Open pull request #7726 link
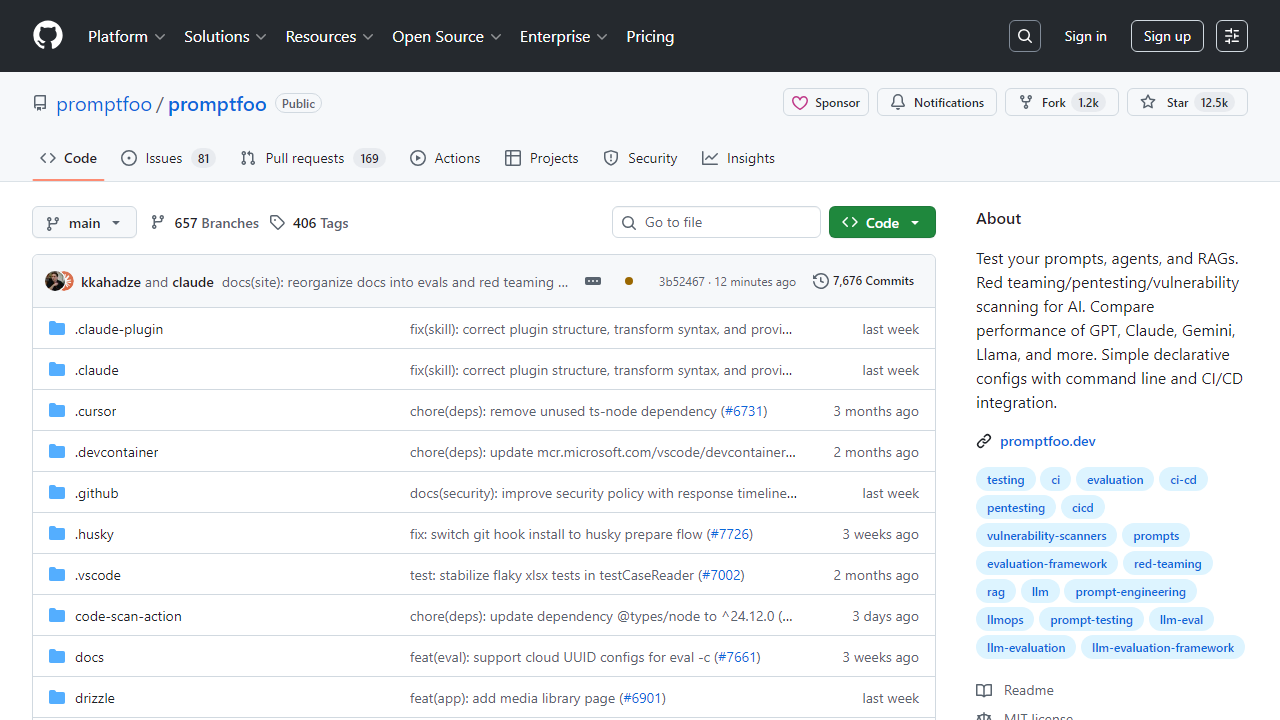 [730, 534]
